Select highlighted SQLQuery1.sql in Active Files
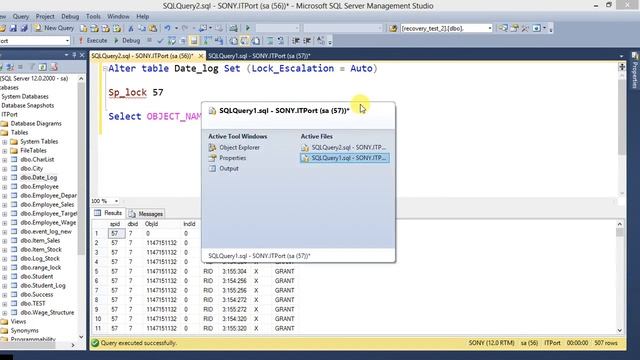Viewport: 640px width, 360px height. click(344, 158)
